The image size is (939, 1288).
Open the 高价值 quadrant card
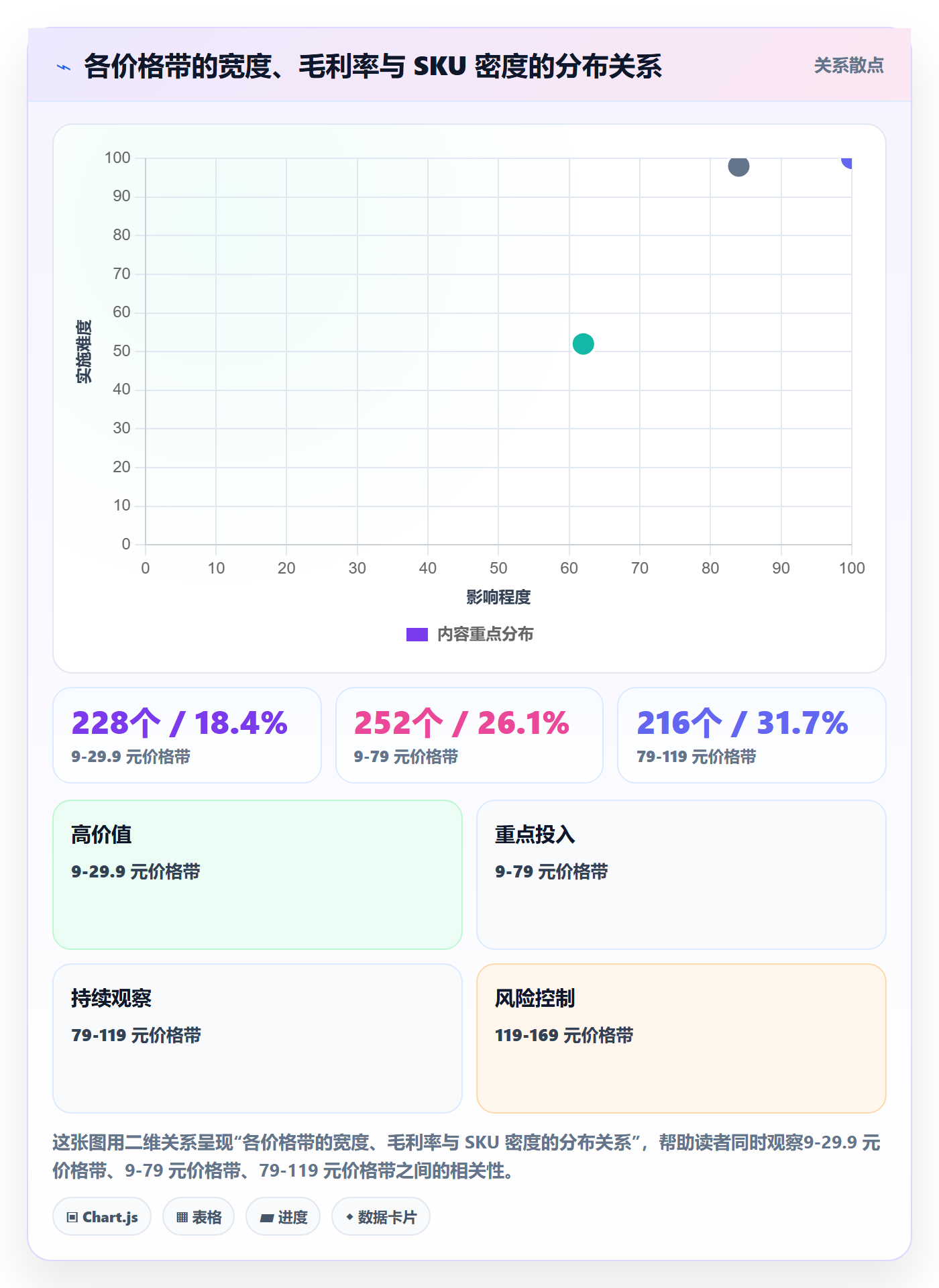tap(258, 875)
